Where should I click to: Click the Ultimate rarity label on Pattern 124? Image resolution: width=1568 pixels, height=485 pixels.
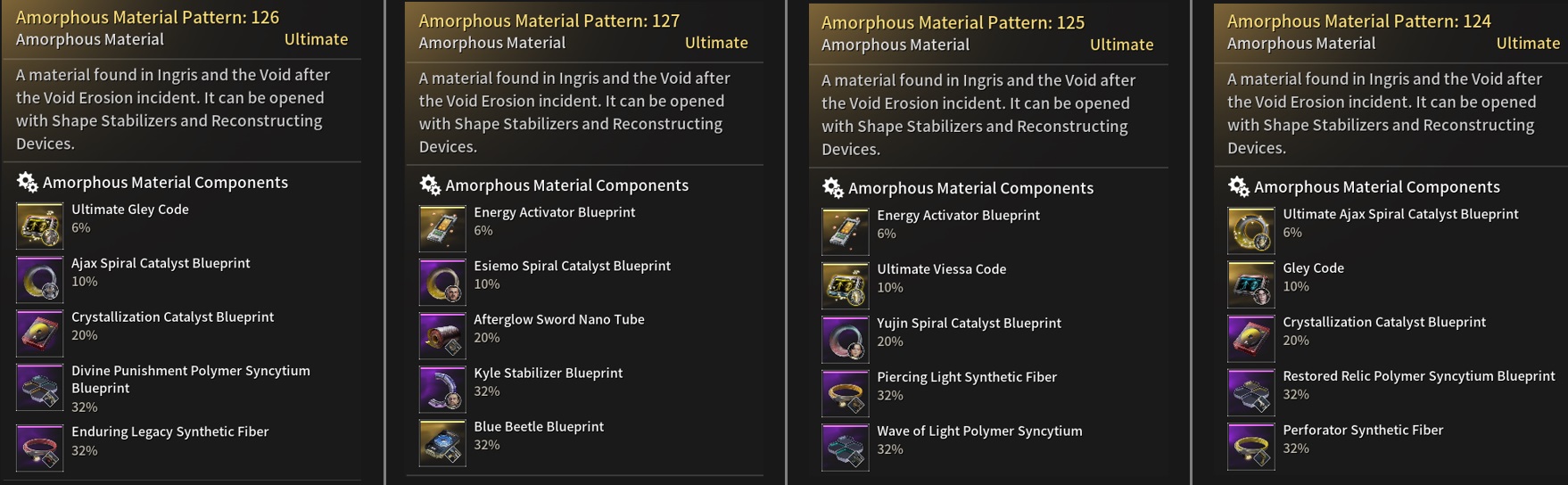[x=1527, y=43]
